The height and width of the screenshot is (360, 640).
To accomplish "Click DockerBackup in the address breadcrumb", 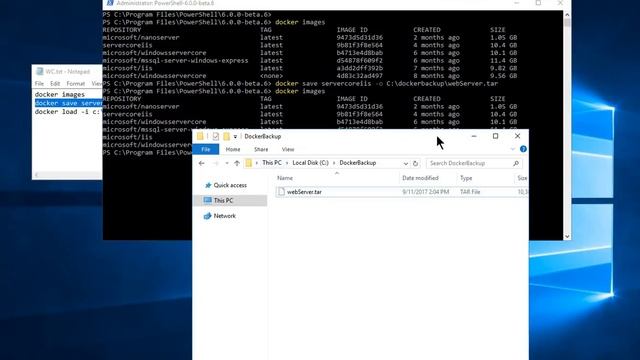I will click(x=358, y=163).
